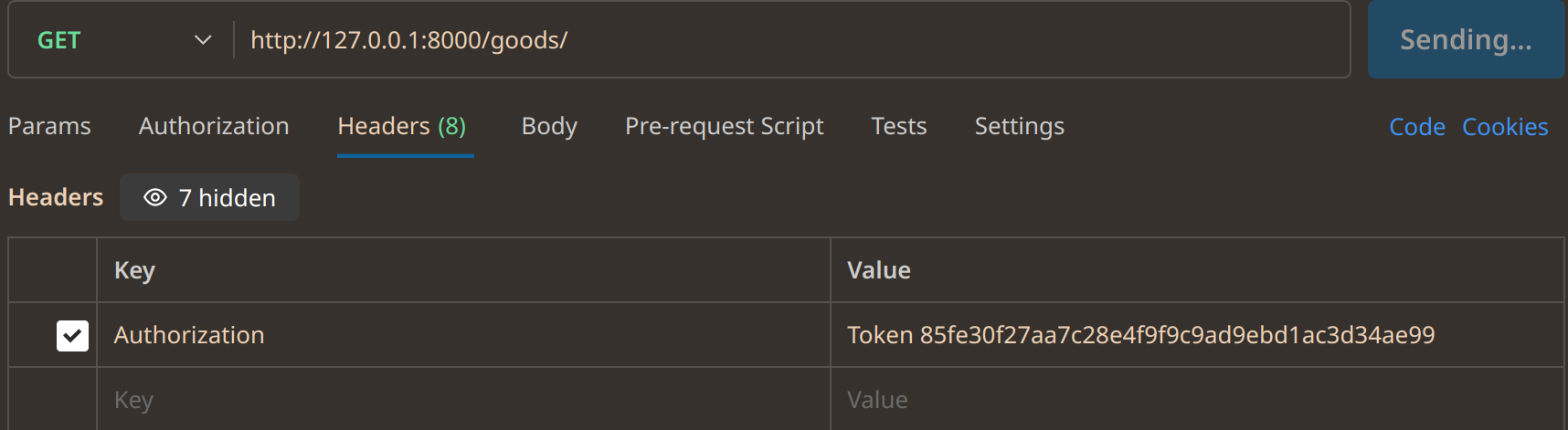
Task: Open the Settings tab
Action: pos(1020,126)
